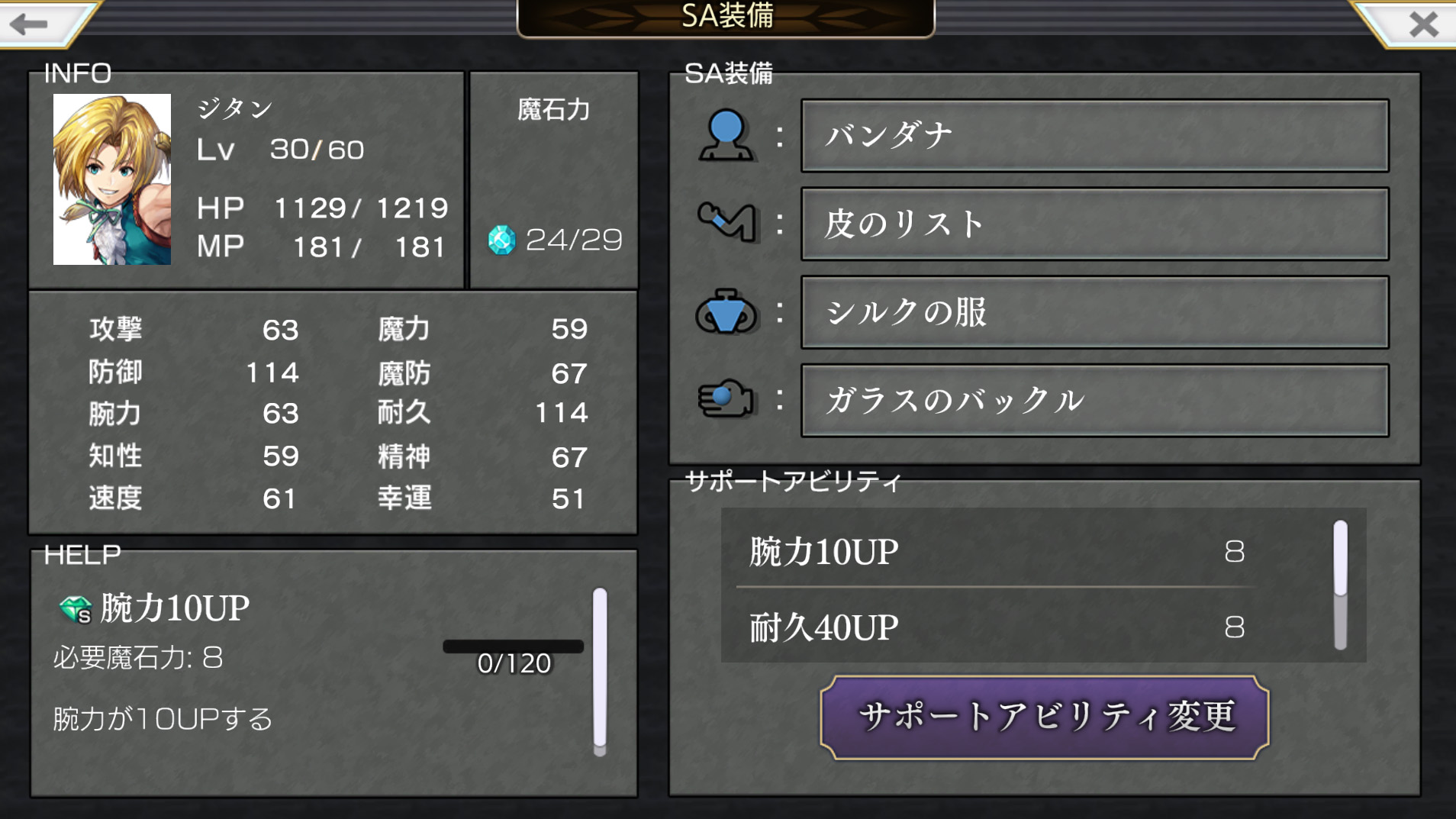This screenshot has width=1456, height=819.
Task: Click the body armor slot icon
Action: coord(726,311)
